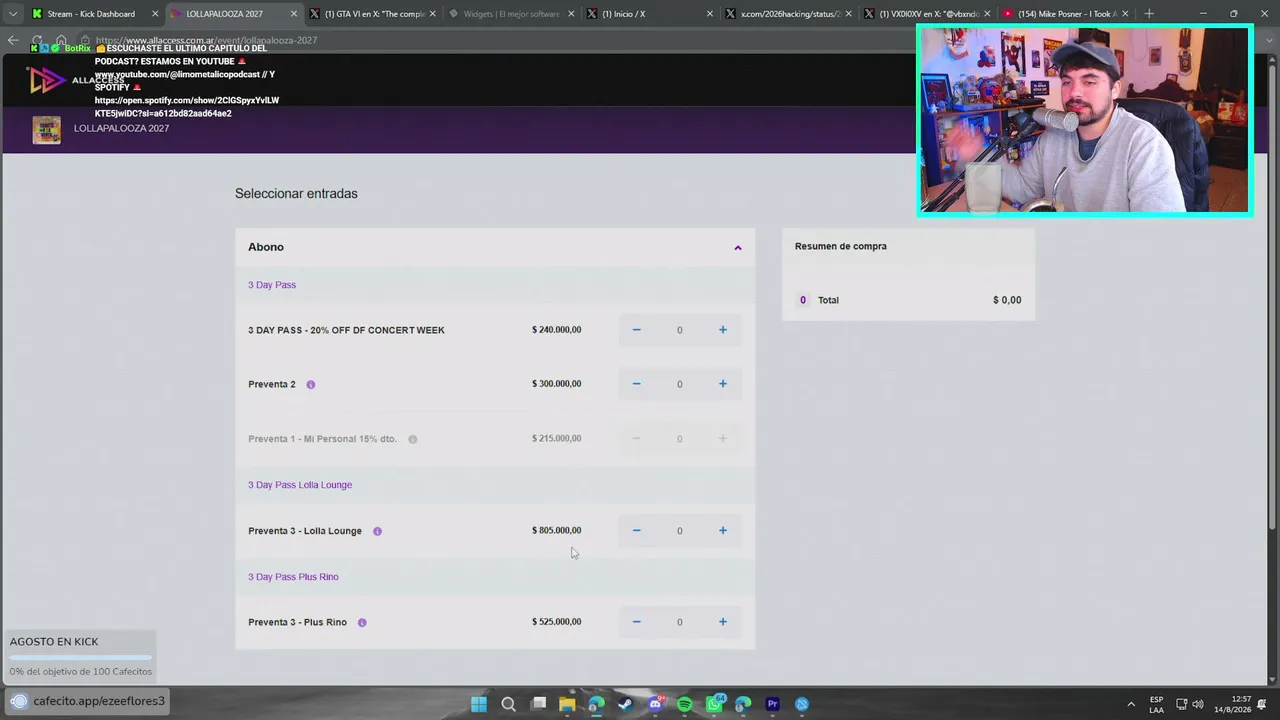Image resolution: width=1280 pixels, height=720 pixels.
Task: Open the Lollapalooza event thumbnail
Action: pos(47,130)
